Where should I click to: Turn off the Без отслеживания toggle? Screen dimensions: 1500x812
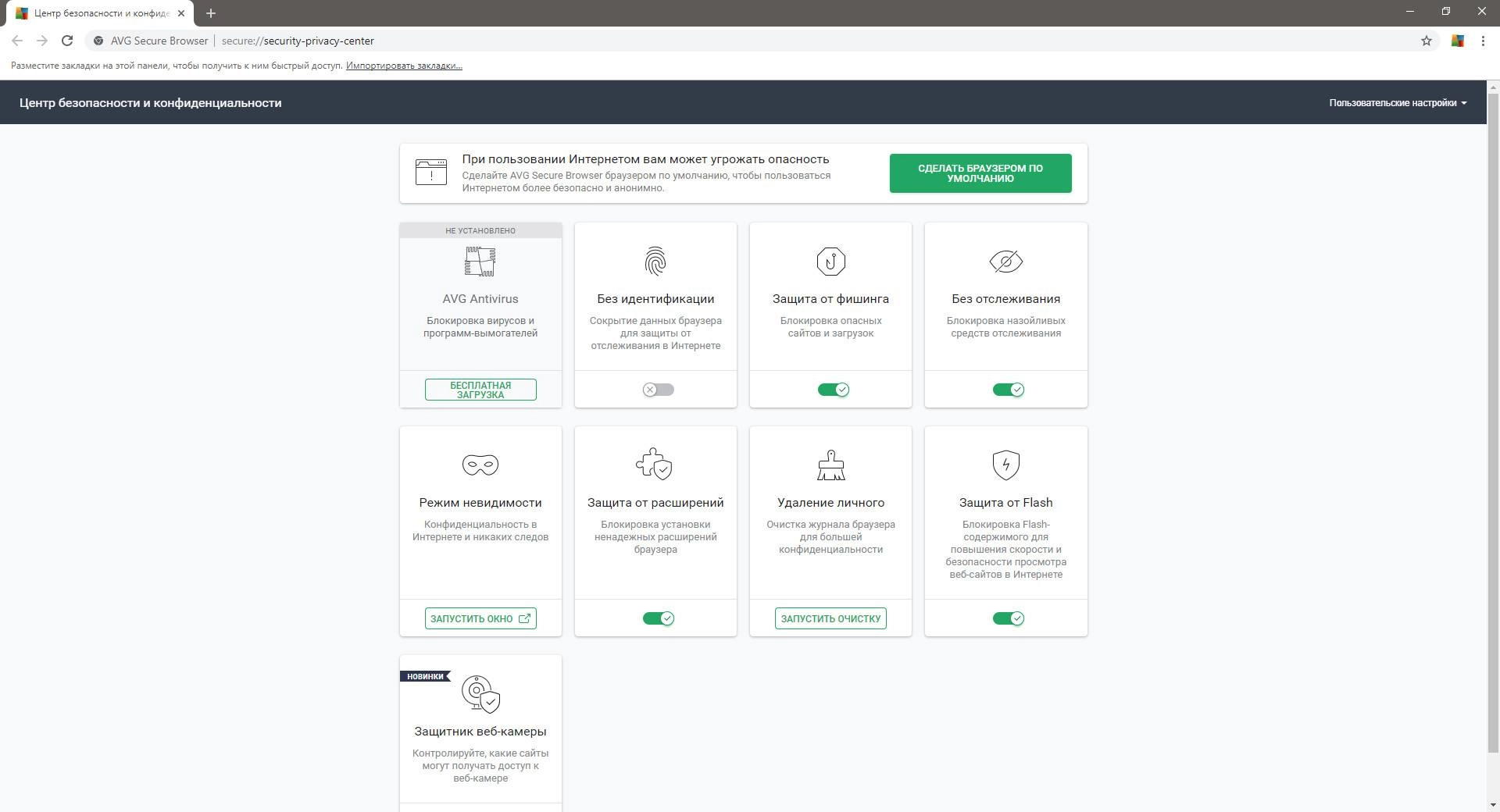click(x=1008, y=390)
